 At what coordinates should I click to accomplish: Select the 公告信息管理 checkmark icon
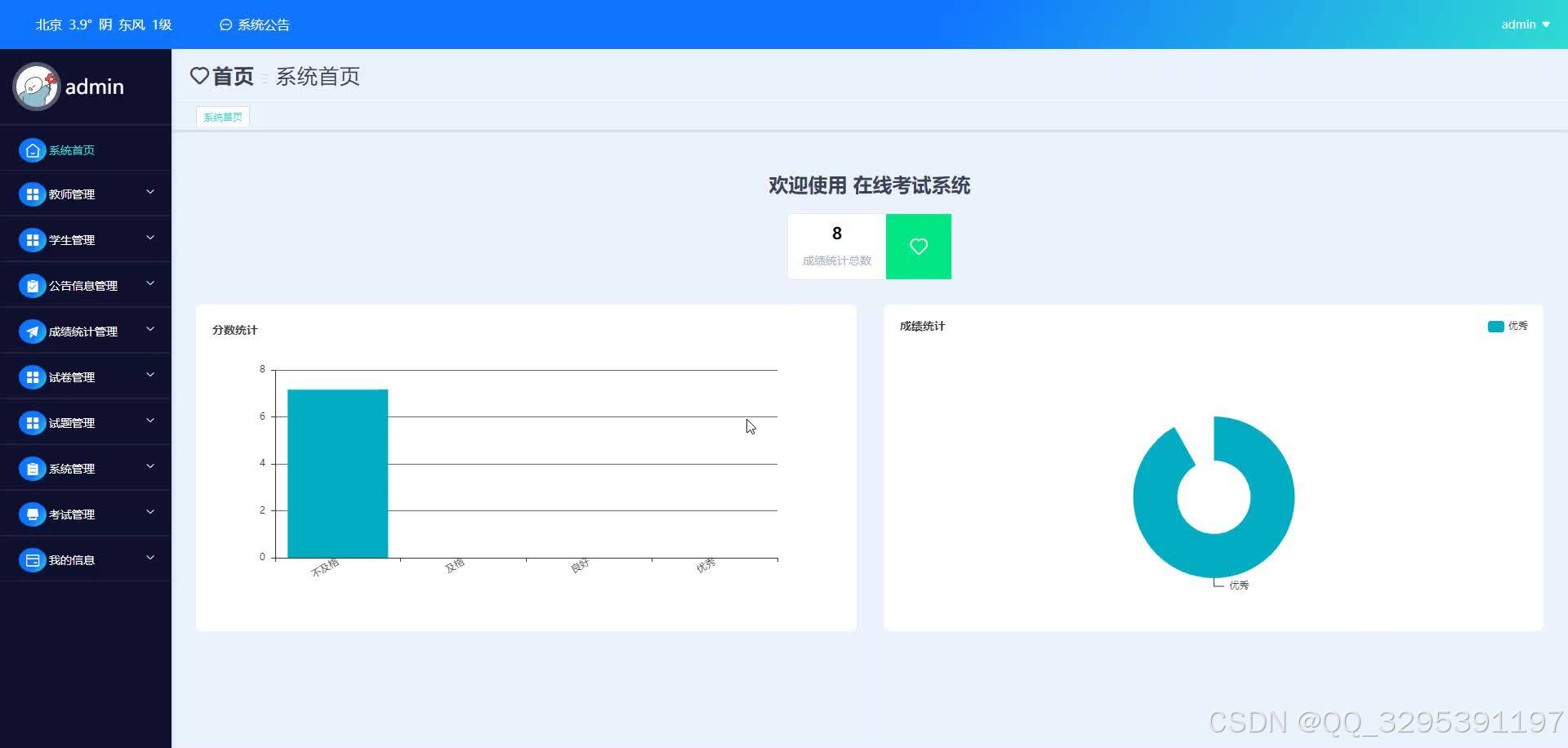click(x=33, y=285)
